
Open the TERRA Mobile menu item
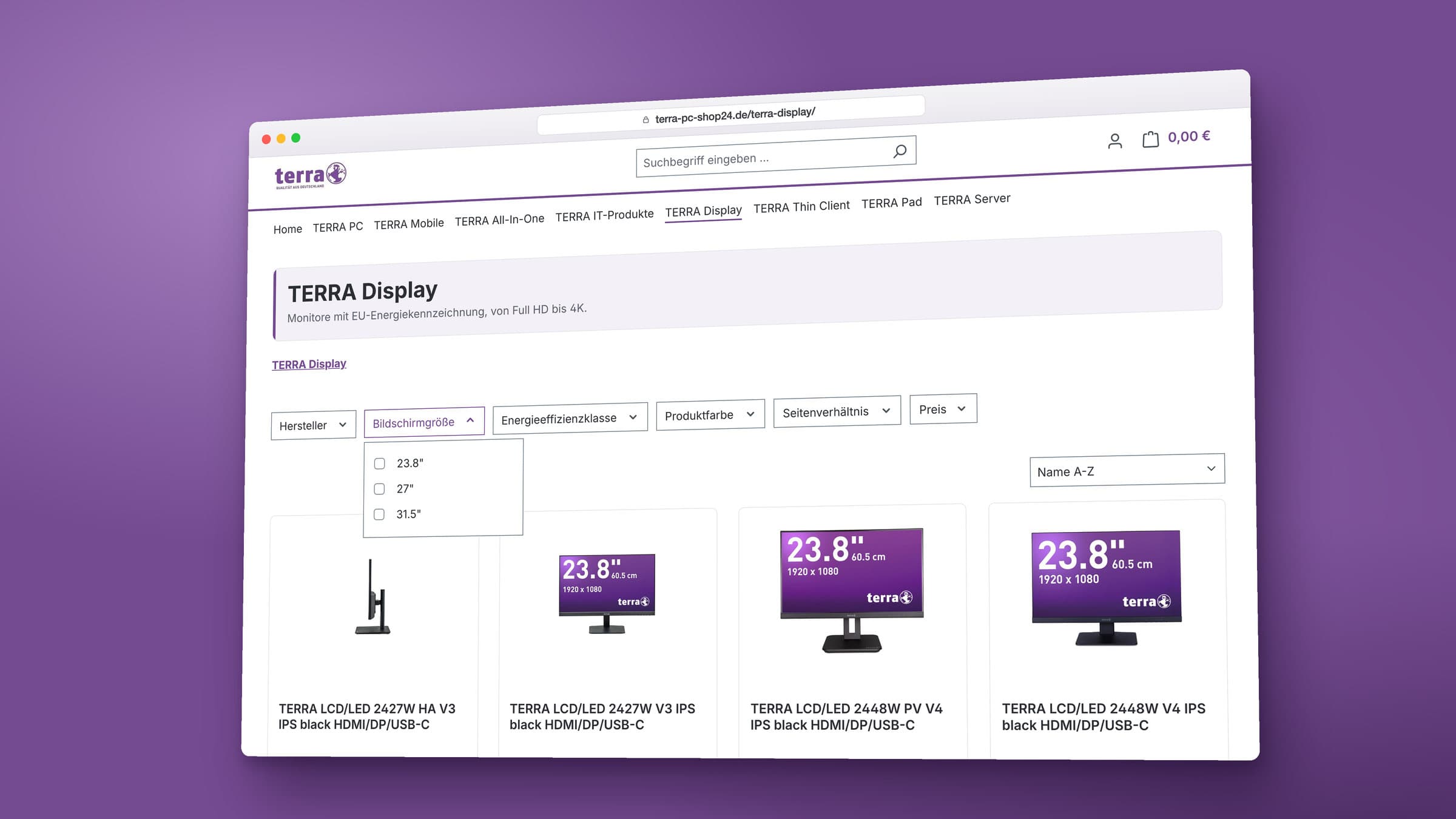coord(409,224)
